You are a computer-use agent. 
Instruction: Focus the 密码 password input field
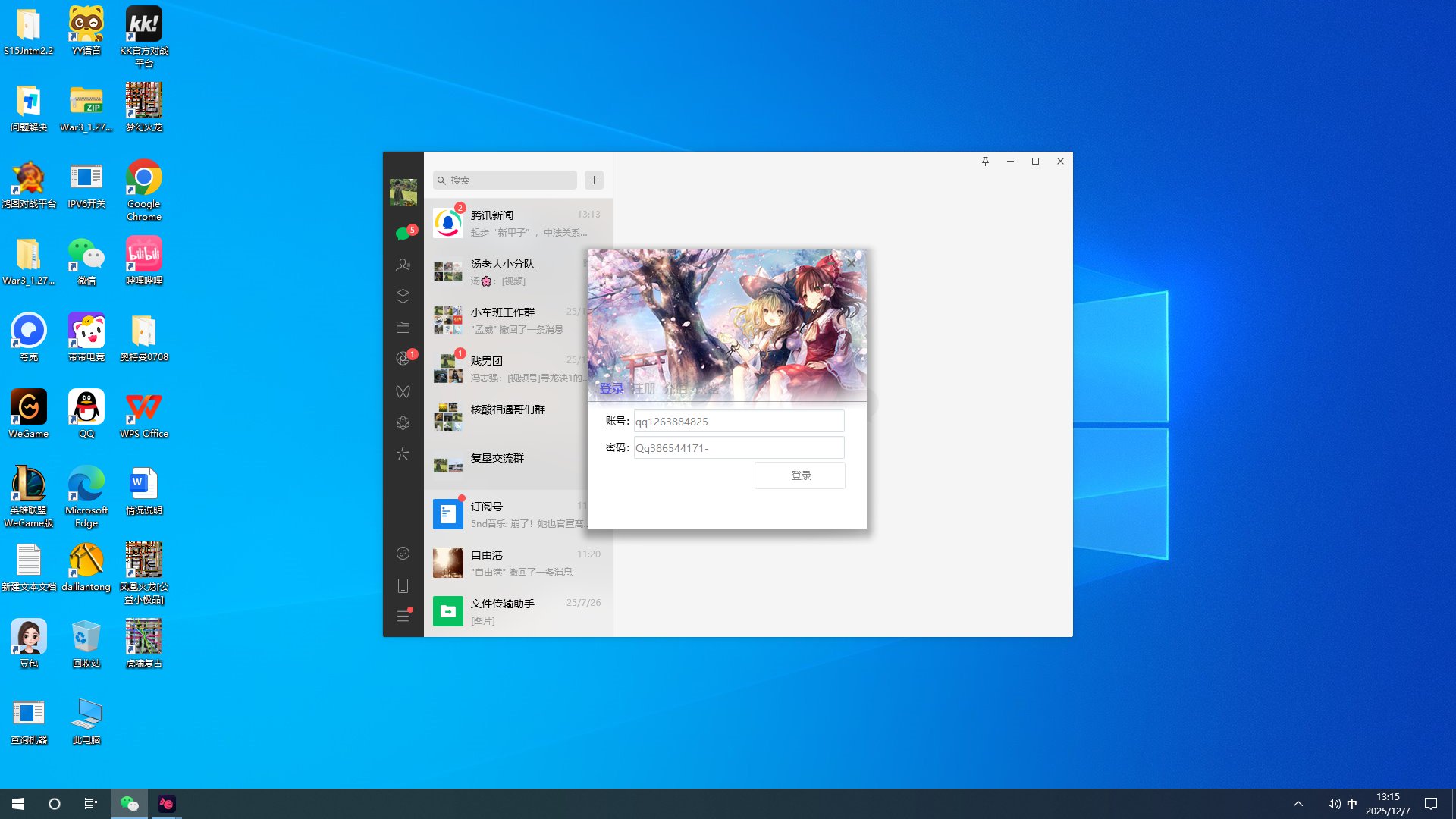point(738,448)
